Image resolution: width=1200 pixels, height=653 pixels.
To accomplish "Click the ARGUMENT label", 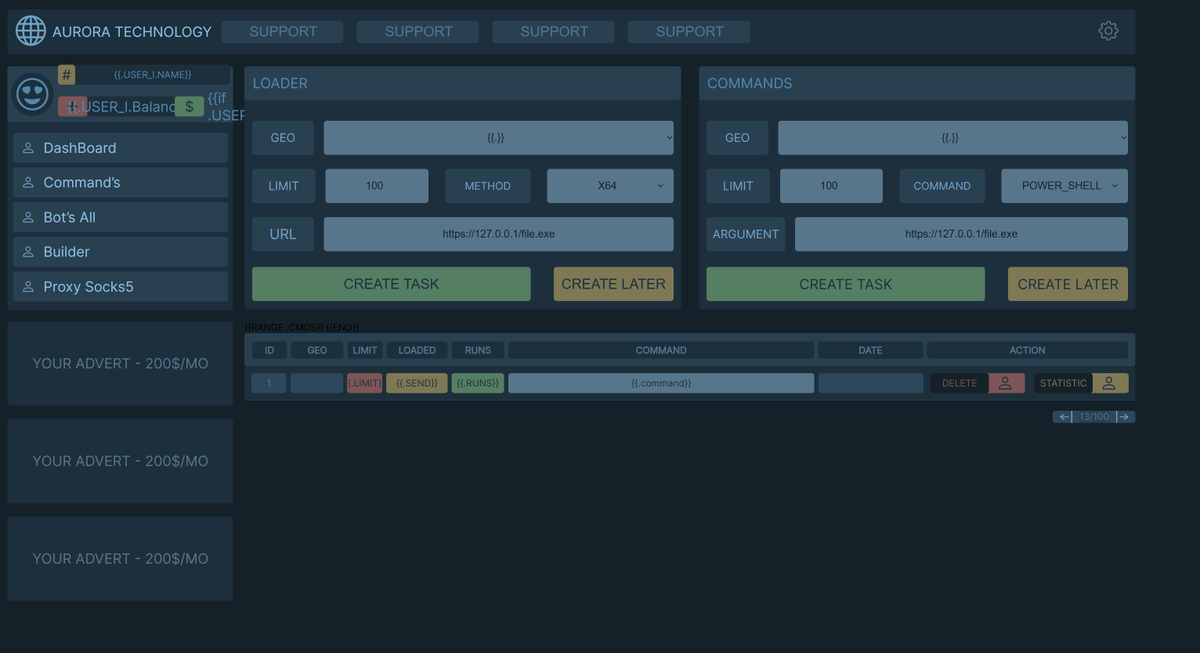I will click(x=745, y=234).
